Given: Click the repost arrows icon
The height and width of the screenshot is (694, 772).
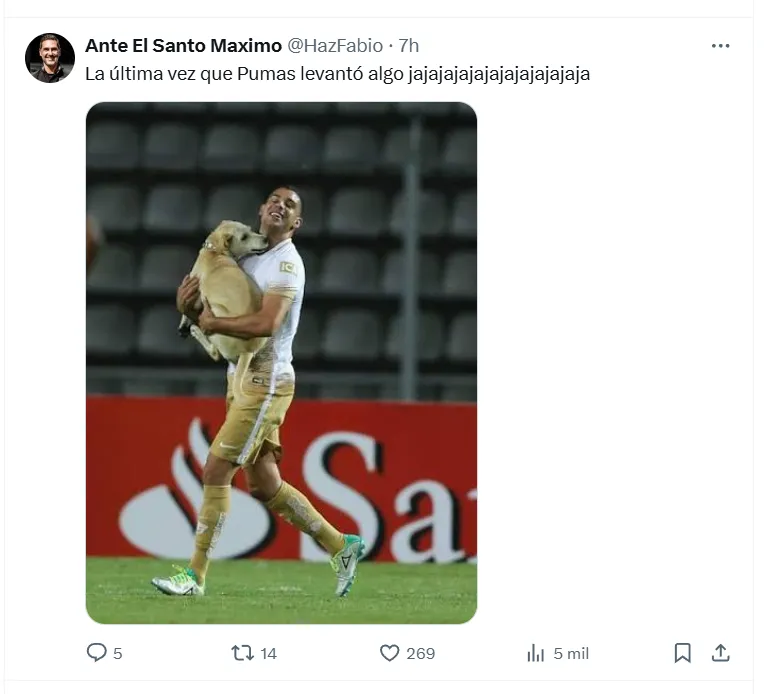Looking at the screenshot, I should 242,653.
